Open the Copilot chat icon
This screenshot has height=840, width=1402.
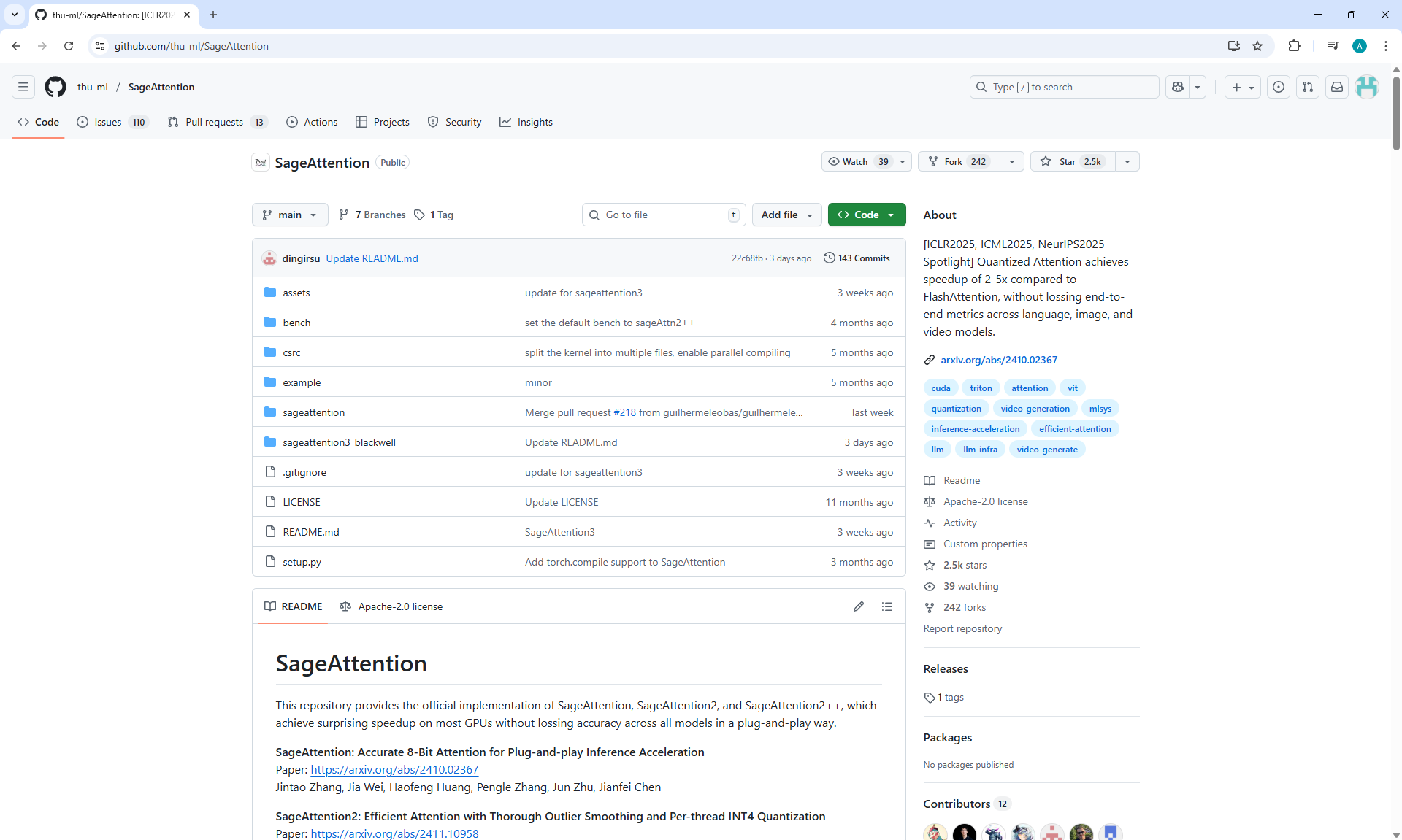[1177, 87]
